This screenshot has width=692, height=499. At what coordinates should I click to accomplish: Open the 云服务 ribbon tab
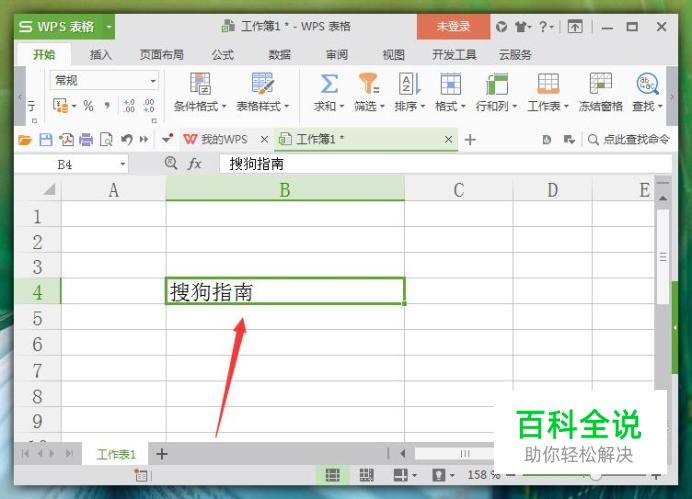point(515,55)
